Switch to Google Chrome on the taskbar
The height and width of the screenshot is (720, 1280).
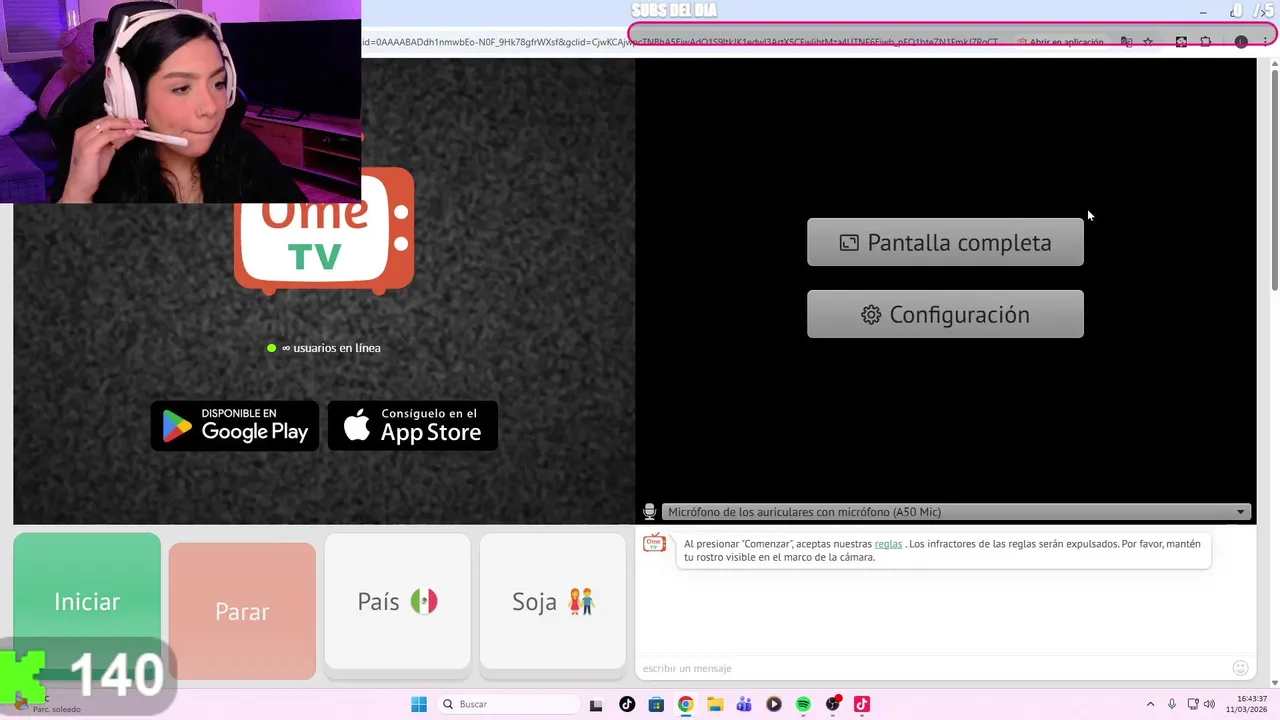pos(685,704)
